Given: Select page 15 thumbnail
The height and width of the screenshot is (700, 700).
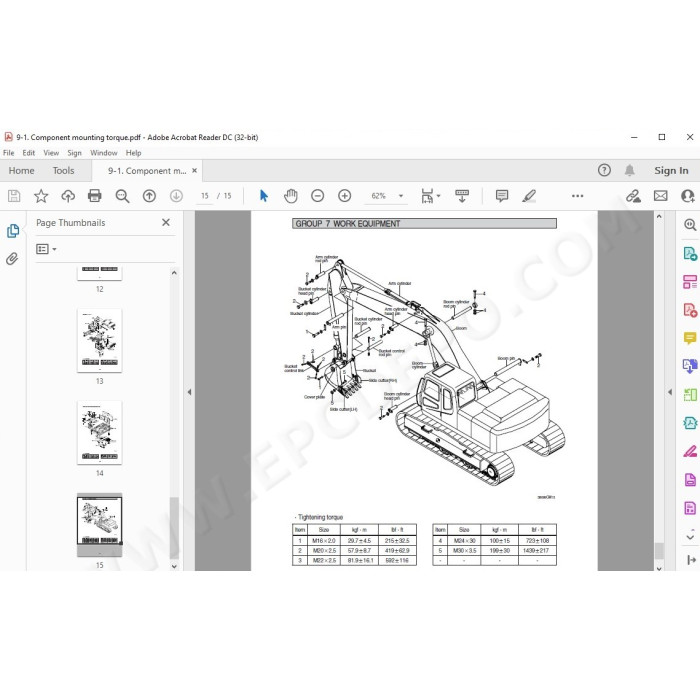Looking at the screenshot, I should click(100, 525).
